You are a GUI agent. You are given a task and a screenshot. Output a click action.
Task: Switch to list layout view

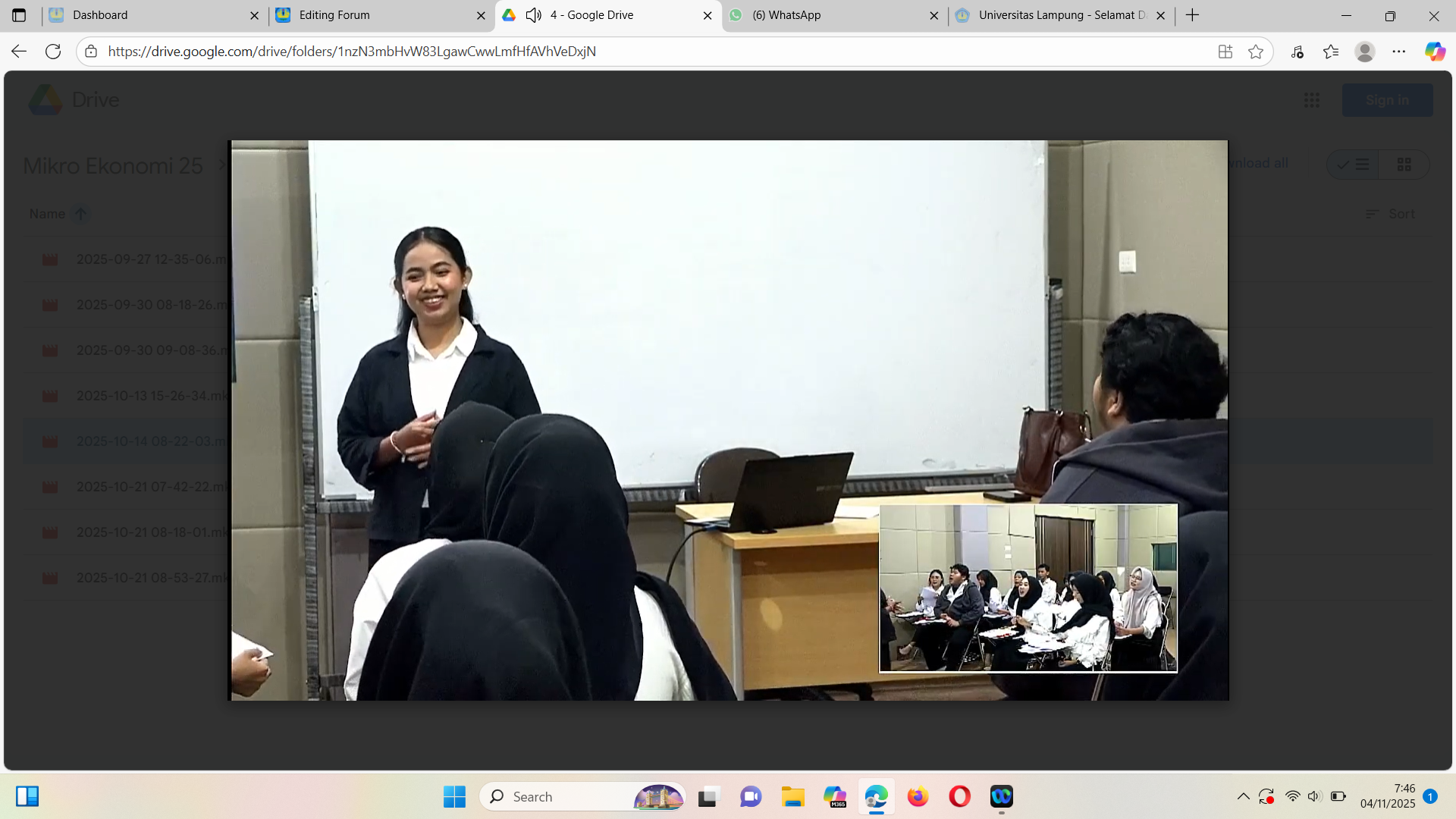[1354, 165]
